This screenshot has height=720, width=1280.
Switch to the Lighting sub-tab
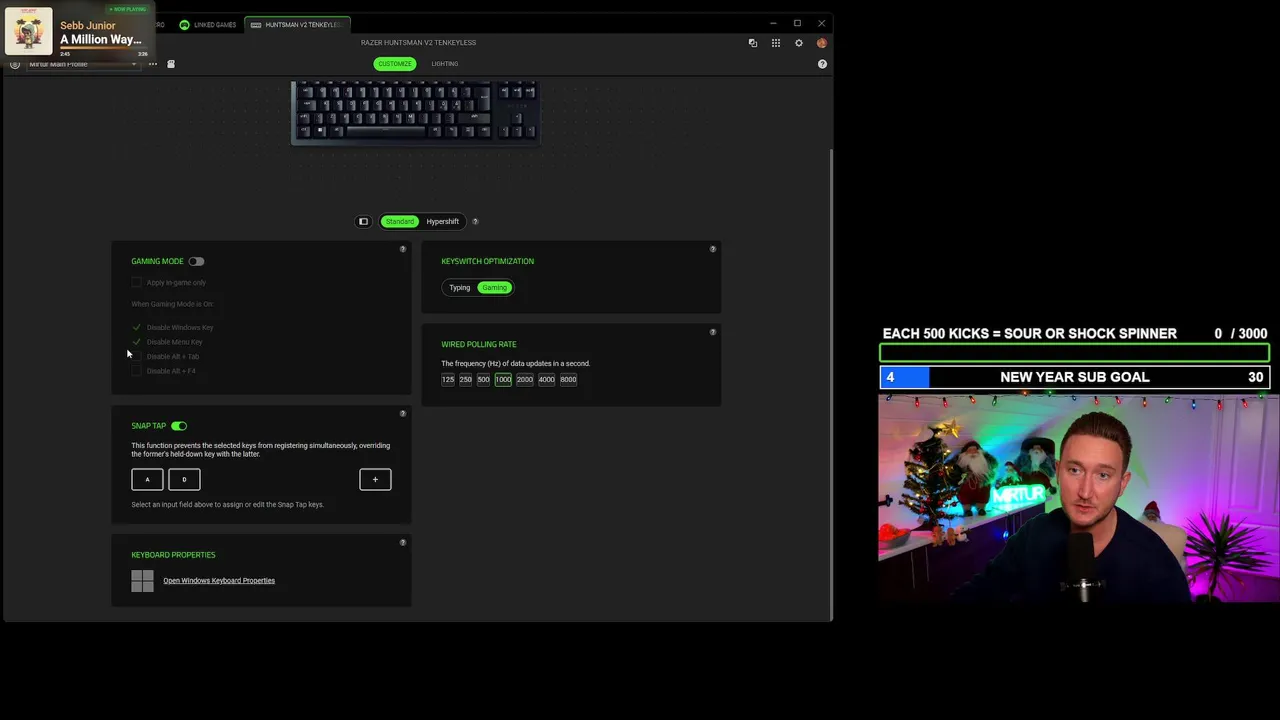pos(445,64)
